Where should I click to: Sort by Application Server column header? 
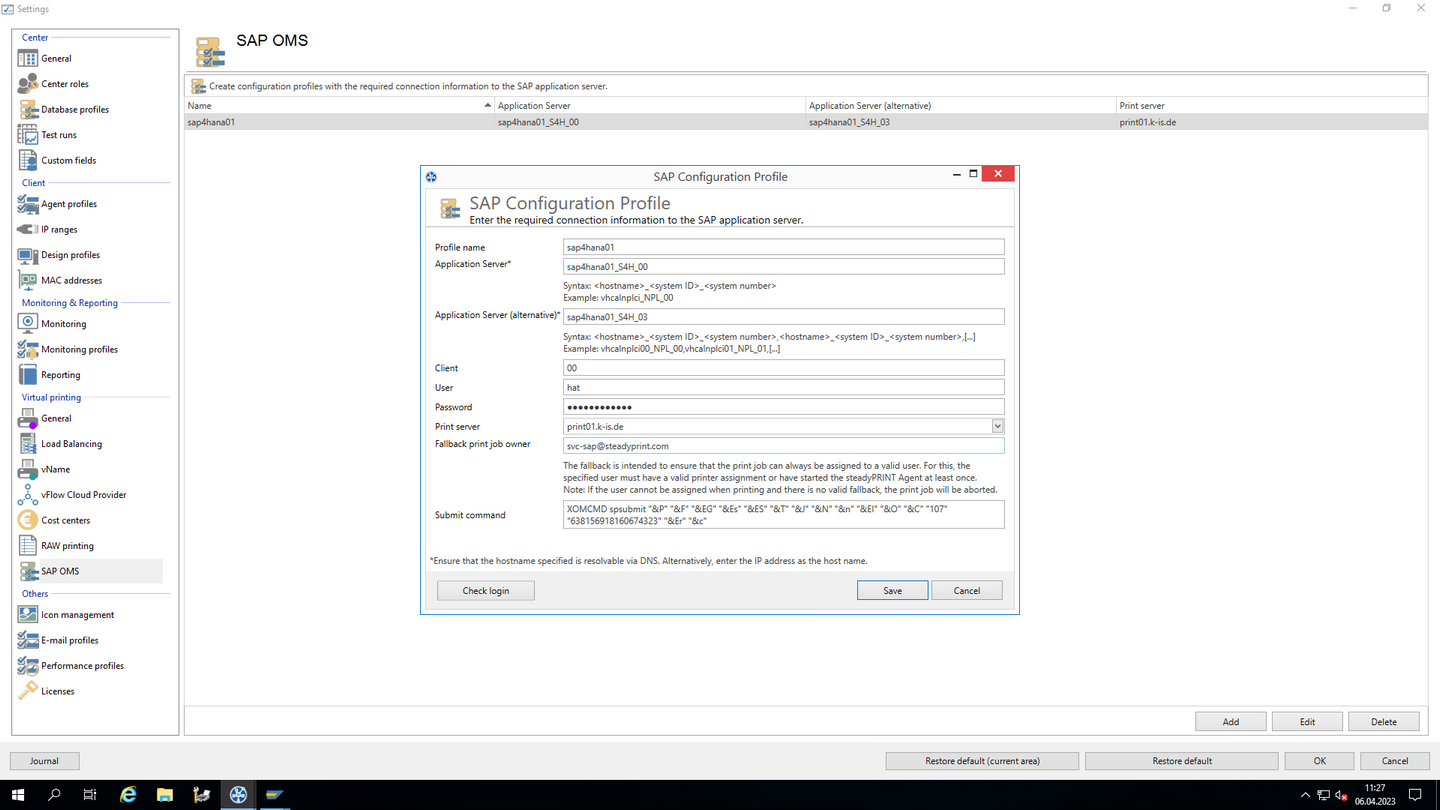pos(650,105)
